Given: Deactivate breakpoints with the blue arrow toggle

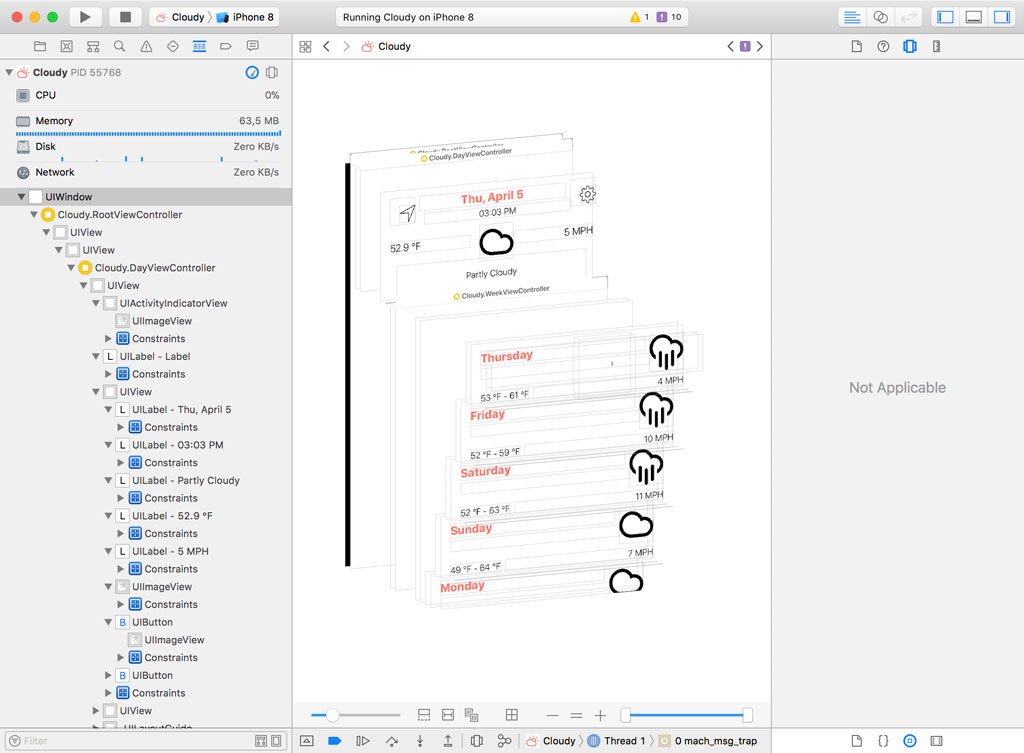Looking at the screenshot, I should [x=334, y=740].
